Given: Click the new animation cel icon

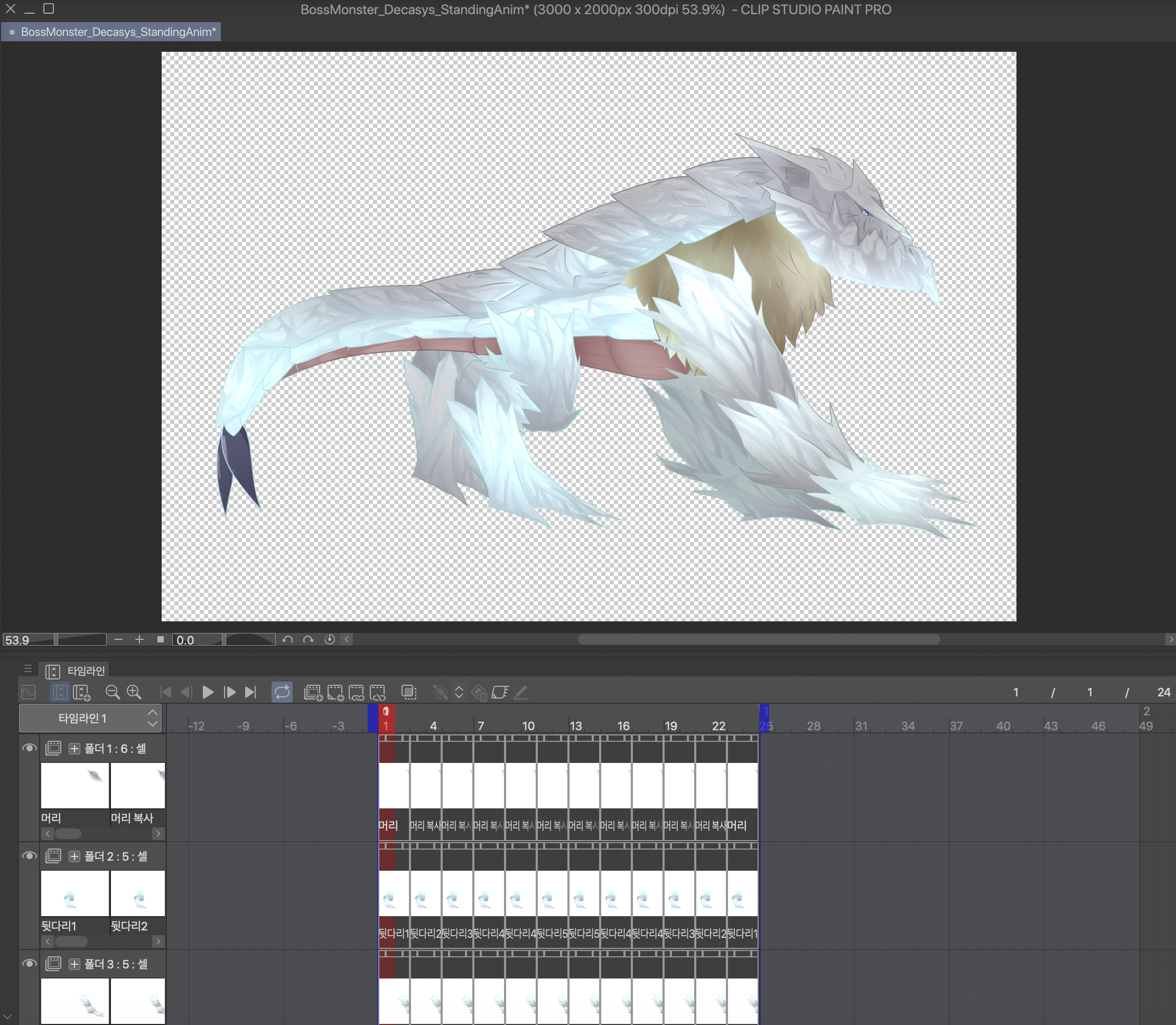Looking at the screenshot, I should [335, 692].
